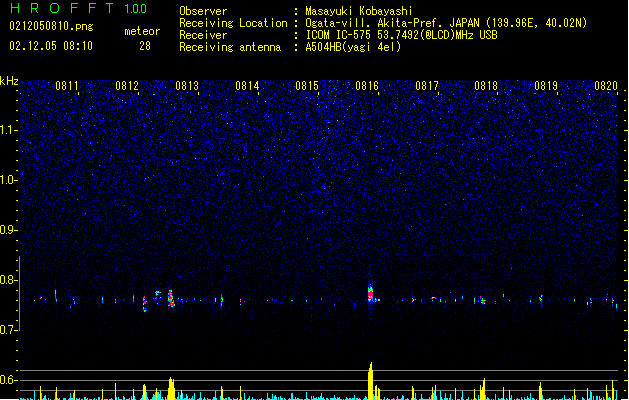Click the Observer label
629x400 pixels.
point(203,11)
